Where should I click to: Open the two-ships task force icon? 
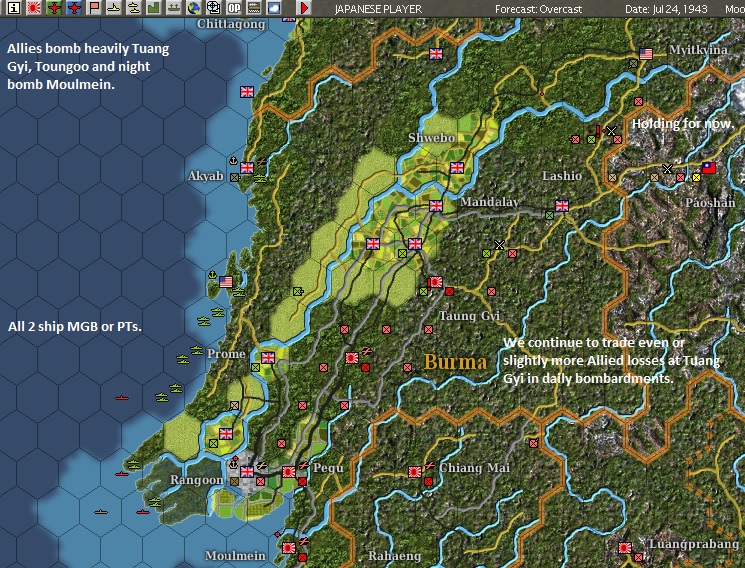pos(134,8)
